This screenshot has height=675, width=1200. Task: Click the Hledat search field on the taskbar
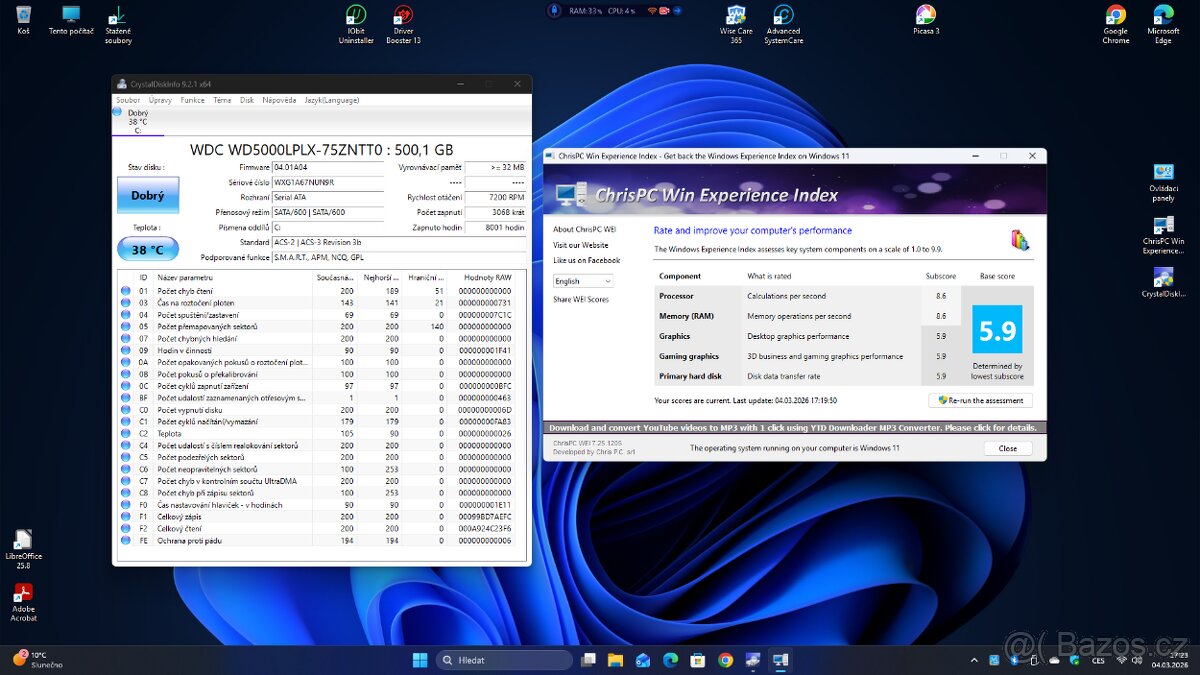505,660
